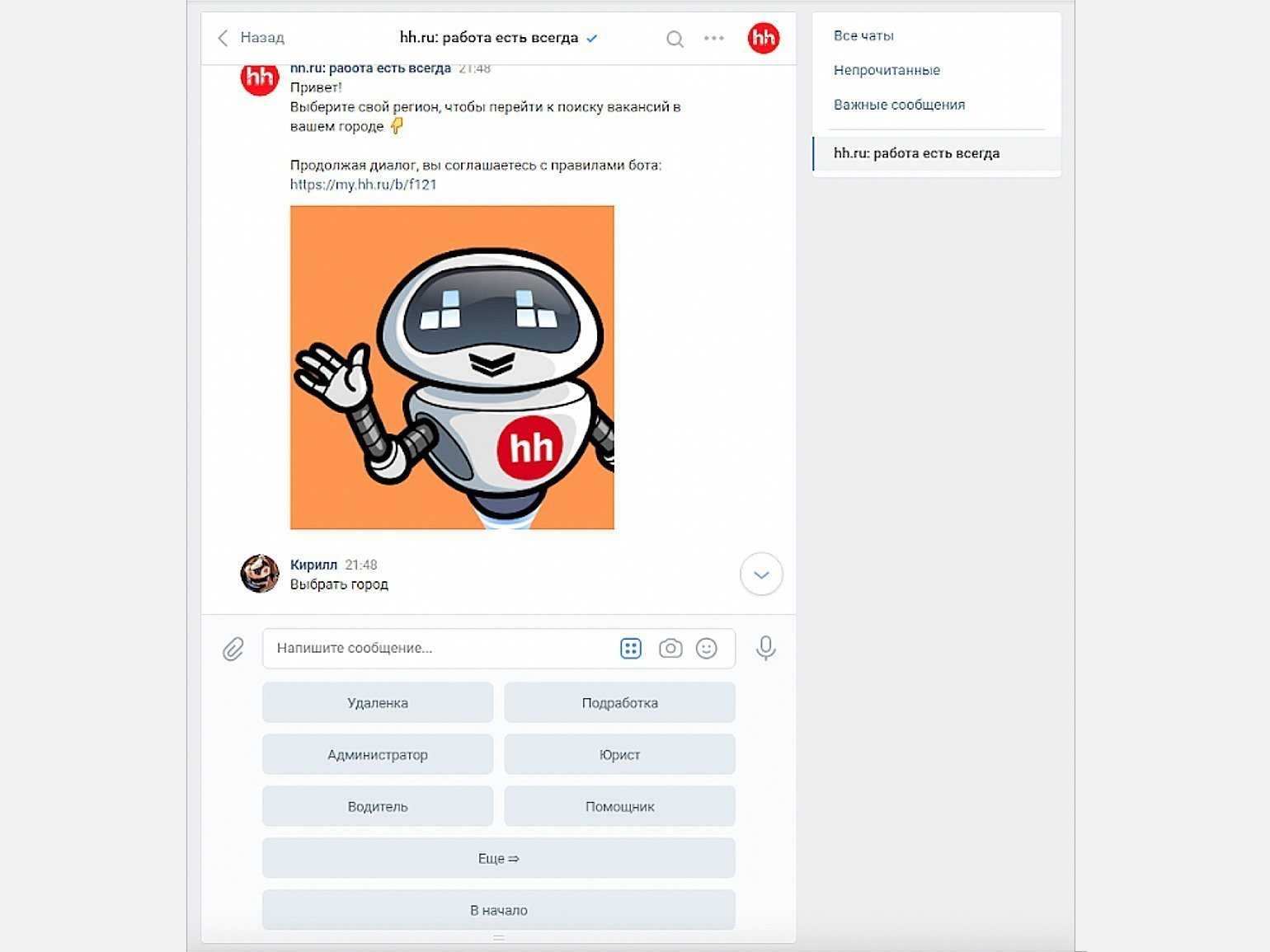Click the 21:48 timestamp on Кирилл's message
The height and width of the screenshot is (952, 1270).
[x=361, y=565]
